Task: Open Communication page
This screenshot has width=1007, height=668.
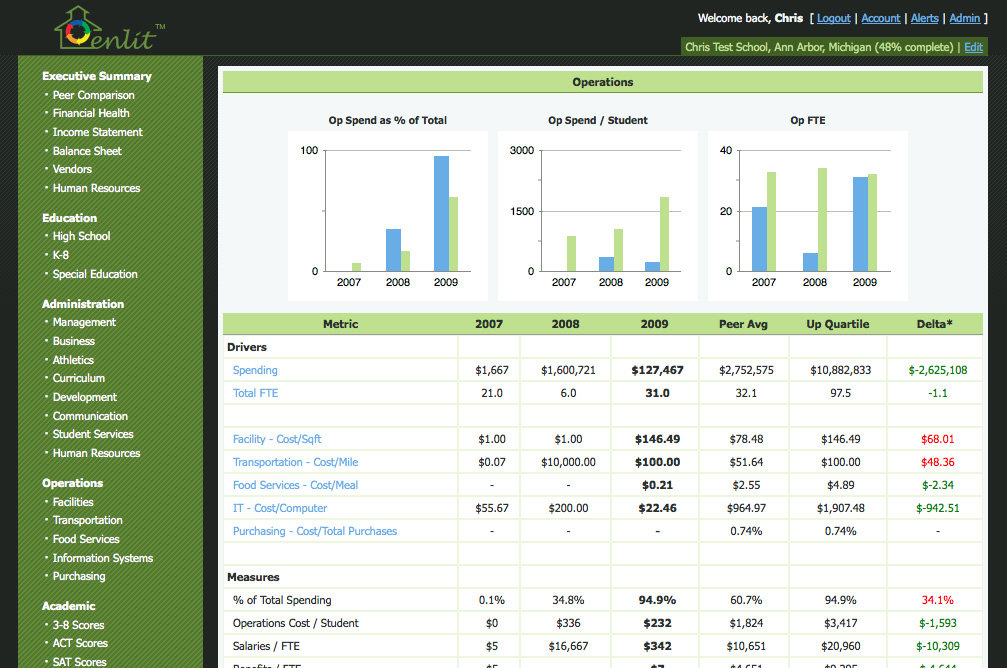Action: tap(90, 416)
